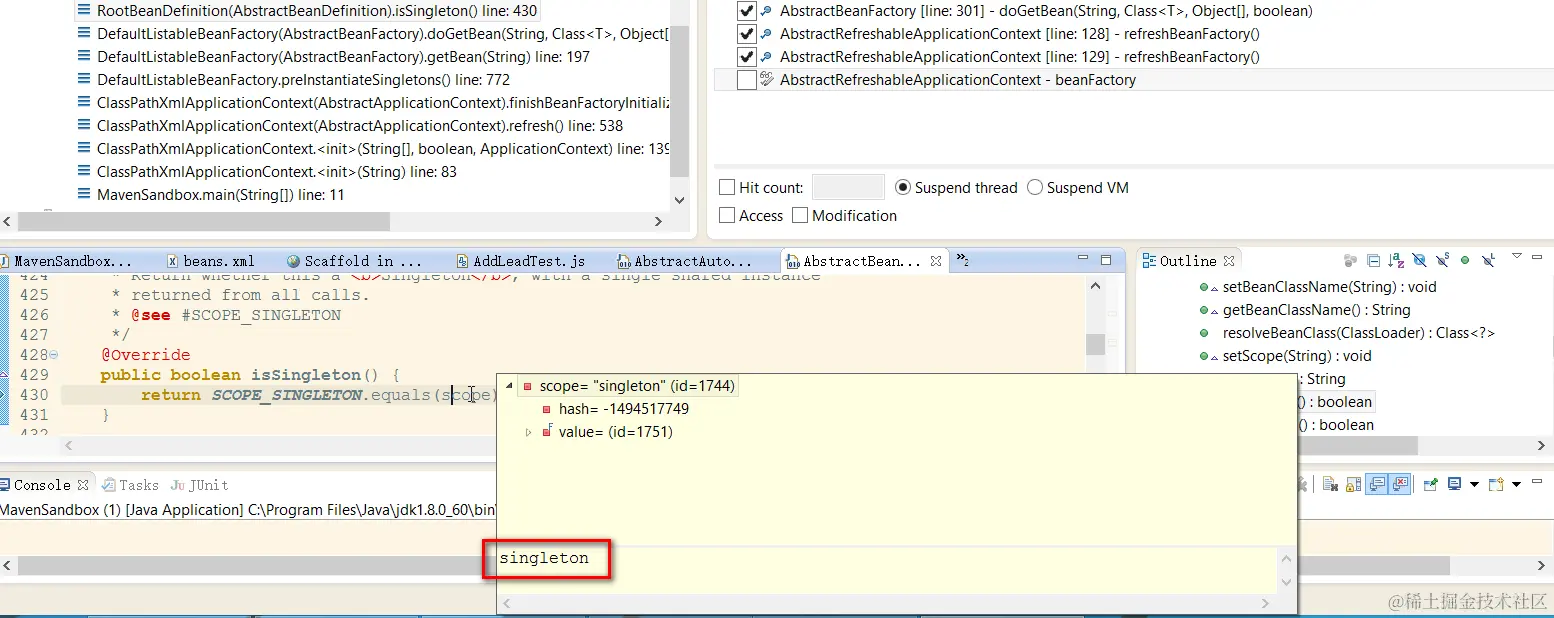Click the stack frame list scrollbar down arrow

click(680, 199)
